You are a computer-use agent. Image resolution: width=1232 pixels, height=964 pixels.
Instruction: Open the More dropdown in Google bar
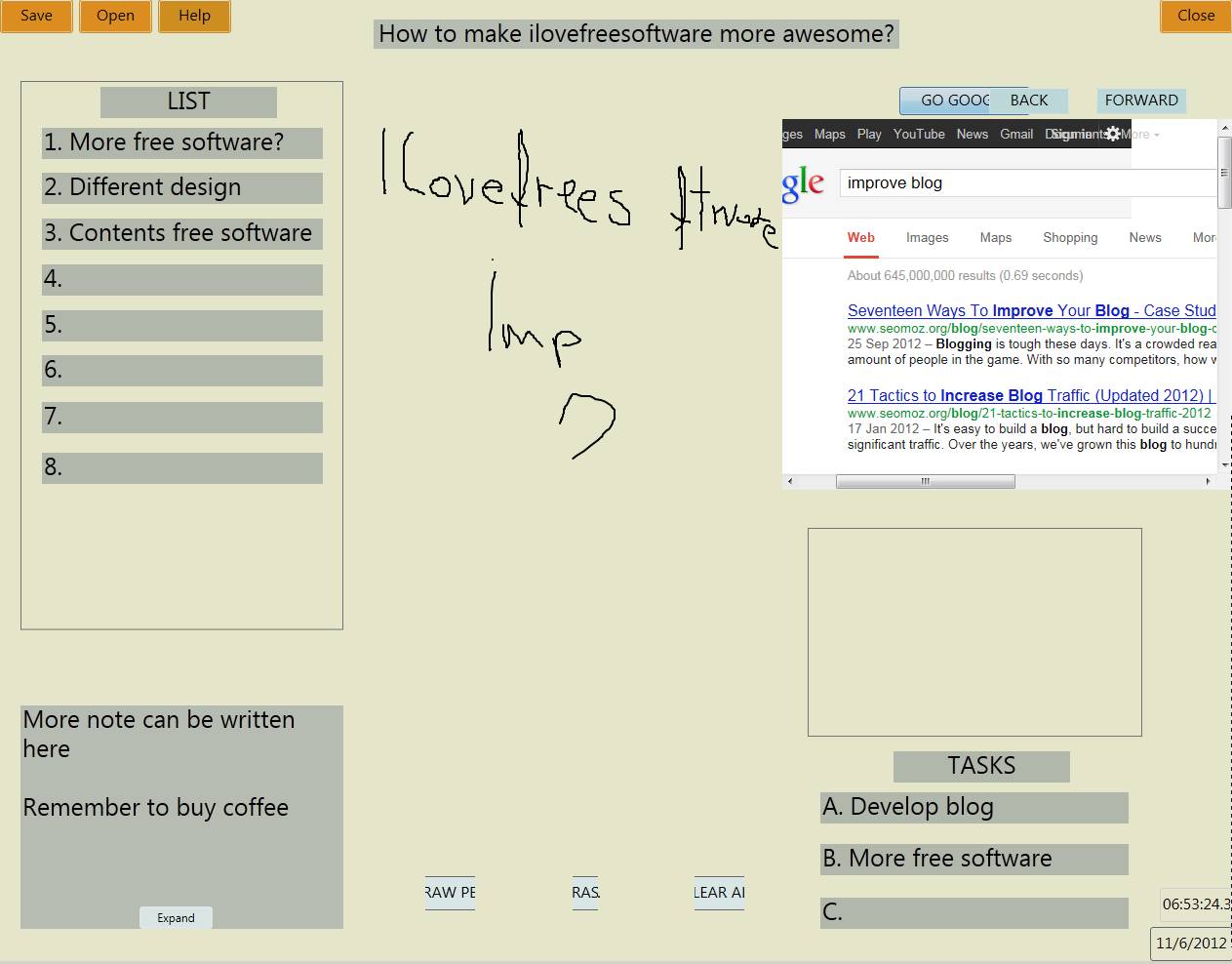pos(1141,134)
